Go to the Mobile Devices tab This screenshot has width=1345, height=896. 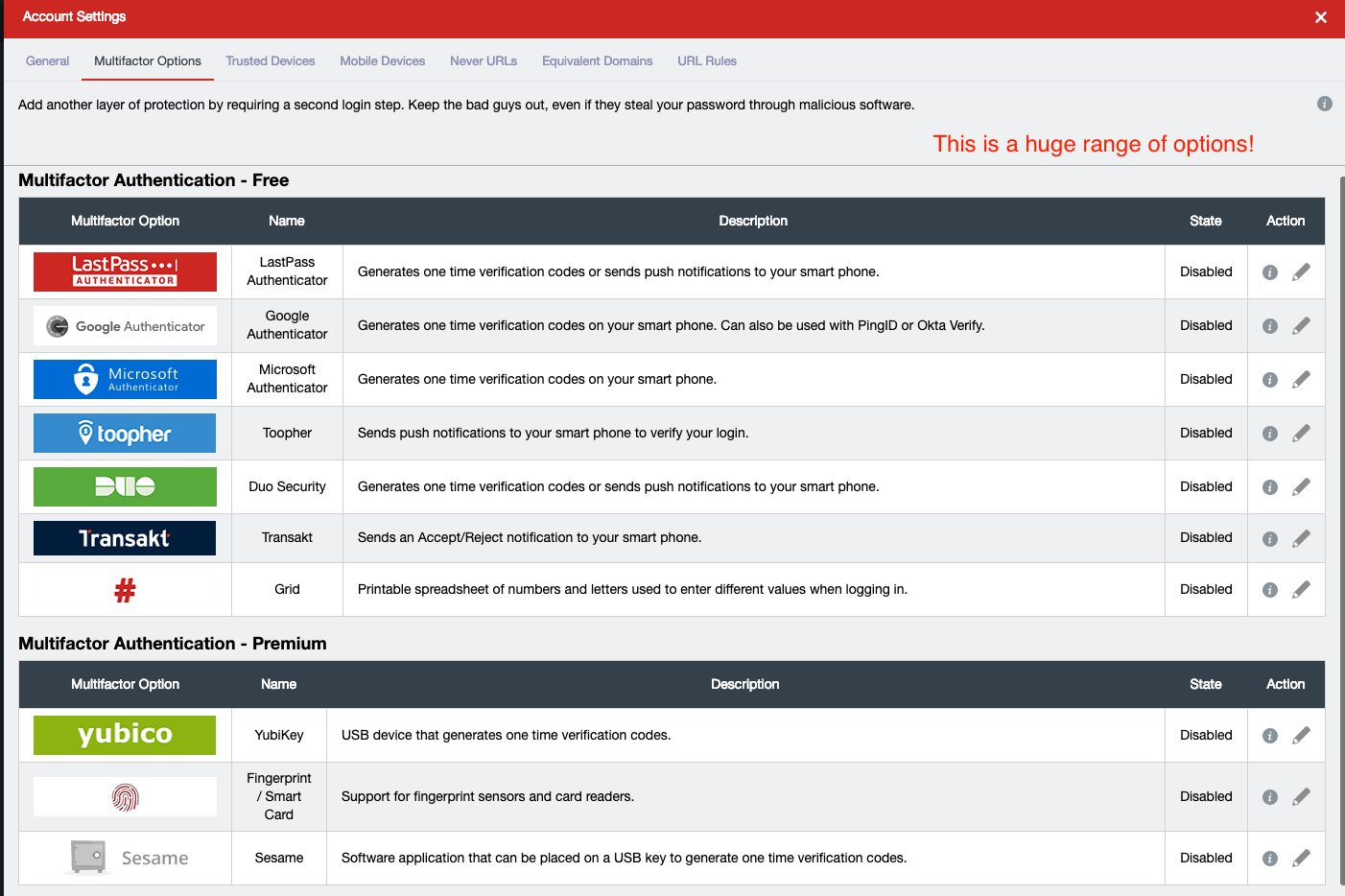[x=382, y=60]
